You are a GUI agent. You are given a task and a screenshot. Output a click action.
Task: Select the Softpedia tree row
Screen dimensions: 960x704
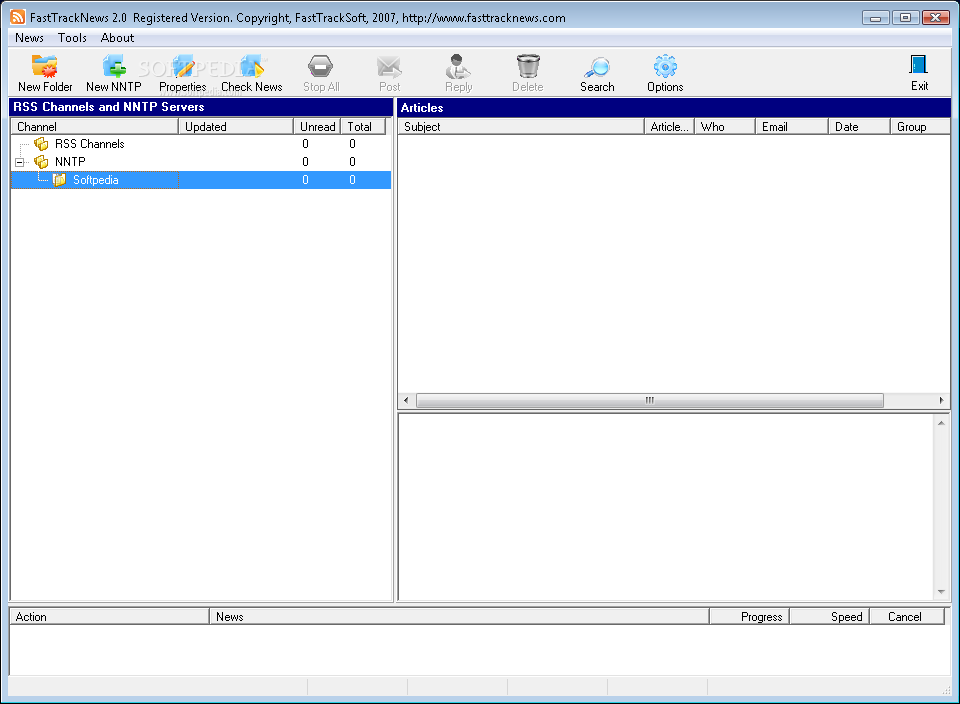[x=201, y=180]
